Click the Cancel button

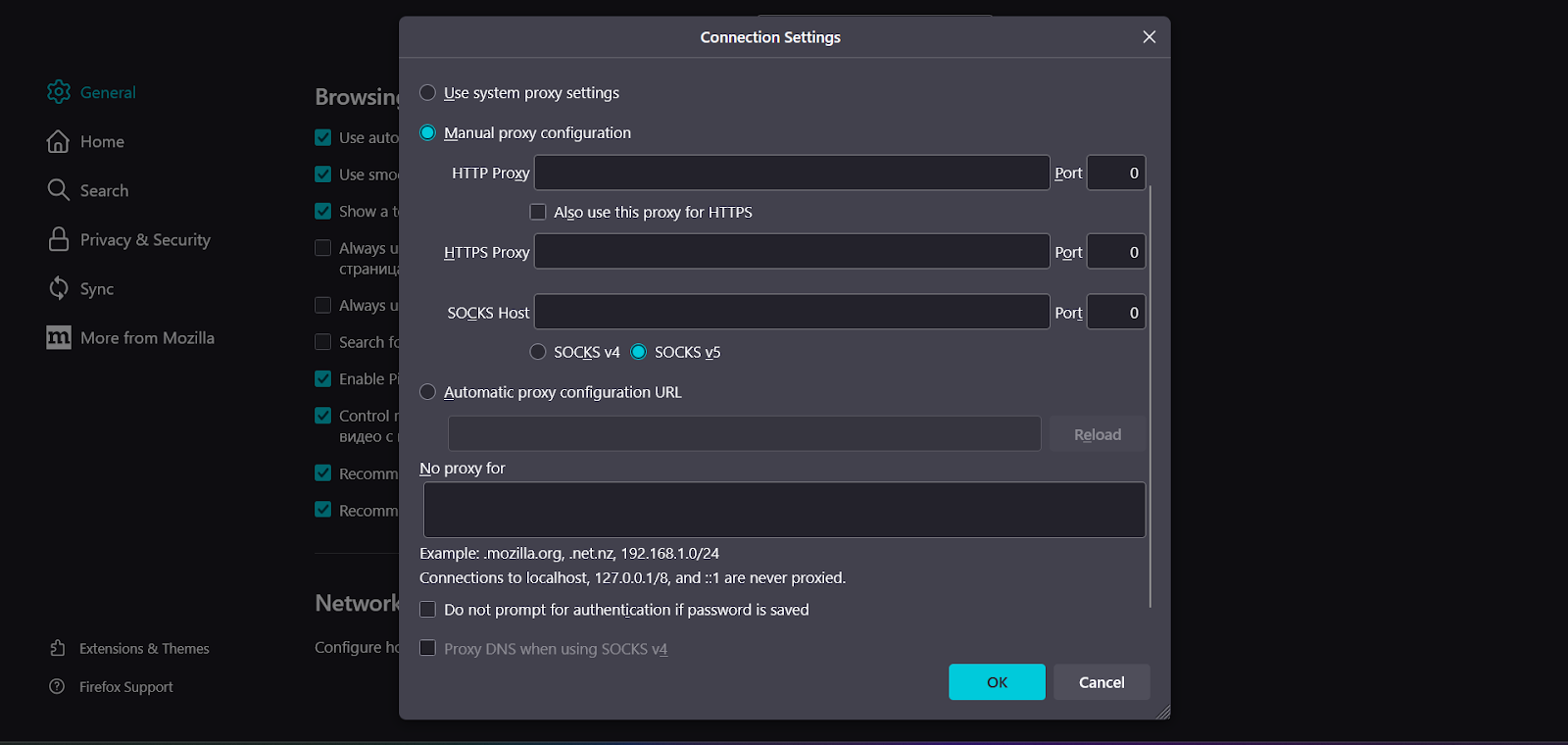coord(1102,682)
